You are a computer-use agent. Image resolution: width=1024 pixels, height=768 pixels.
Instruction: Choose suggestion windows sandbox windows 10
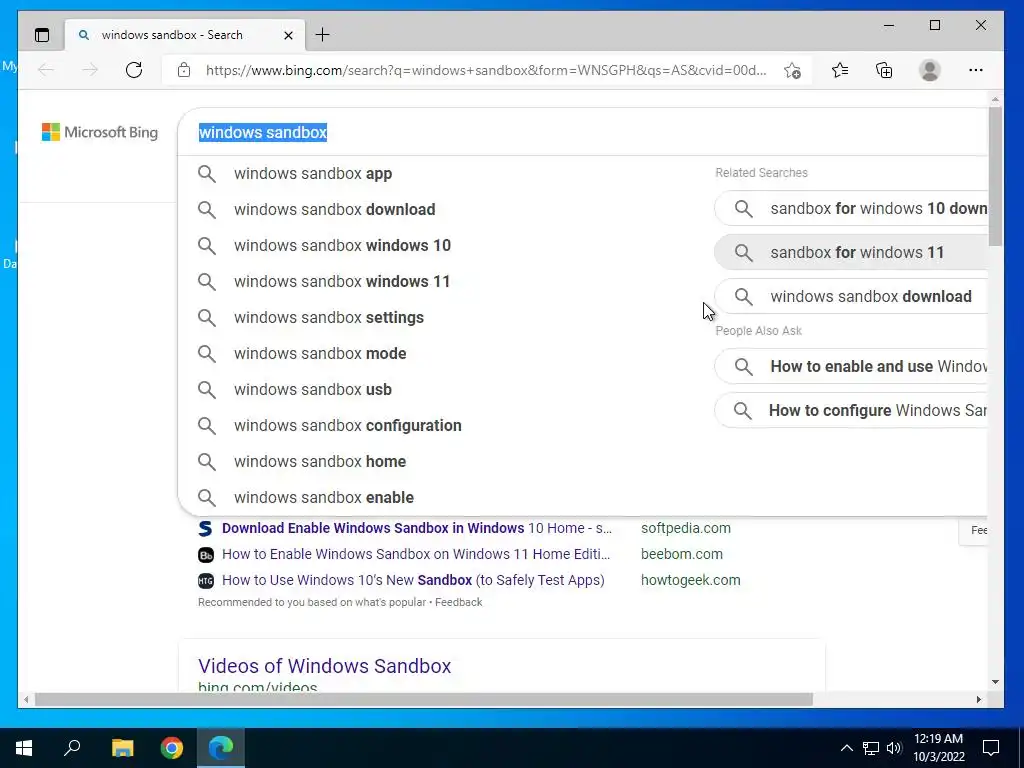pos(444,246)
